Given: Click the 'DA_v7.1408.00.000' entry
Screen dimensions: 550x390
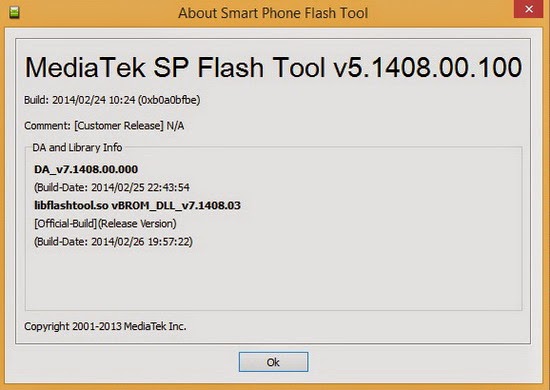Looking at the screenshot, I should click(86, 169).
